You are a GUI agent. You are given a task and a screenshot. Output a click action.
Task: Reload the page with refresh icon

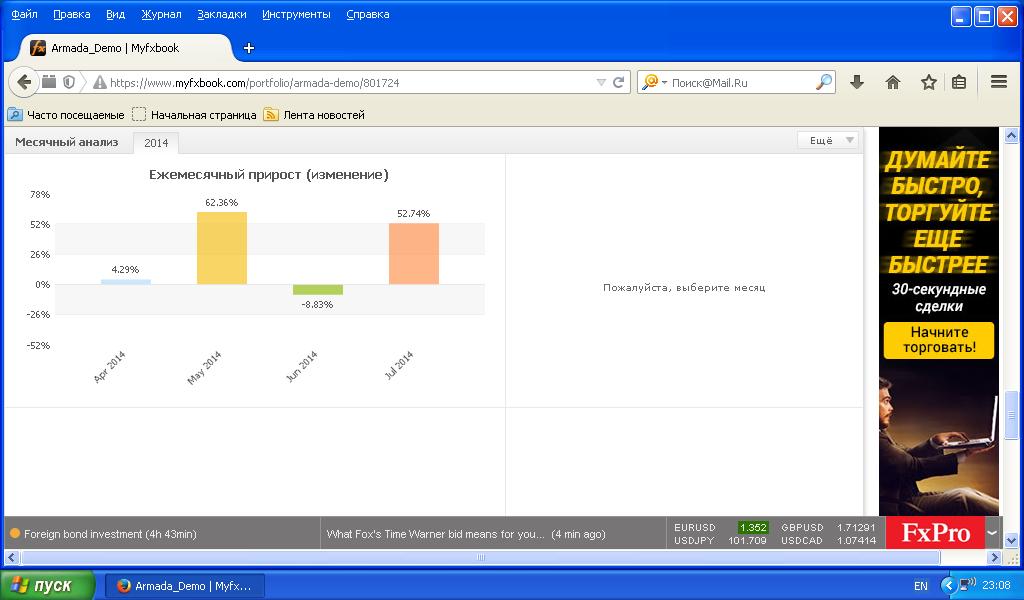[618, 82]
